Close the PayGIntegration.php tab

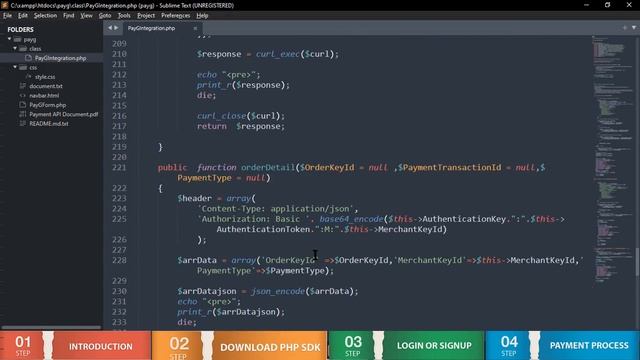[x=195, y=28]
